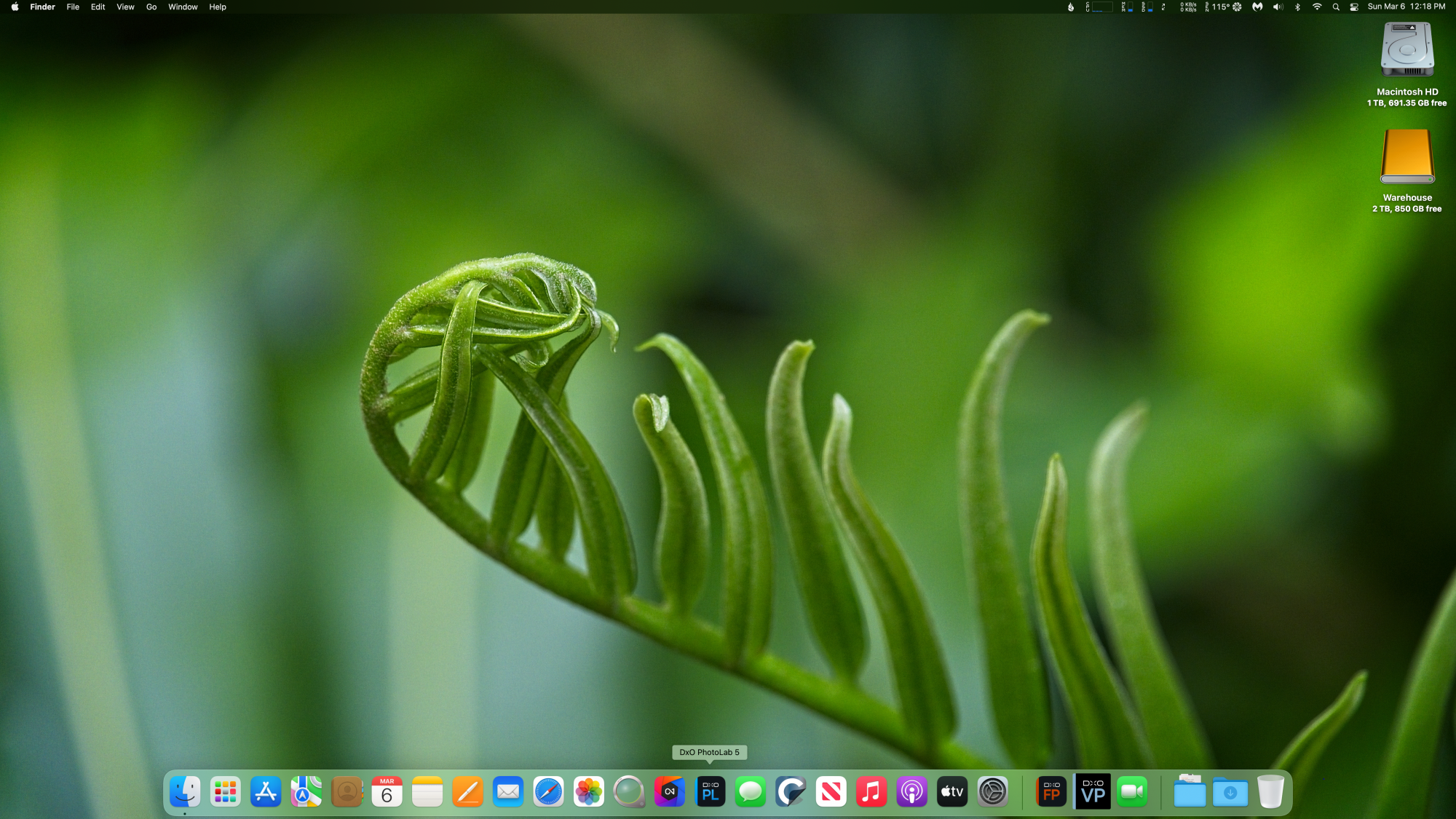1456x819 pixels.
Task: Launch Safari from the Dock
Action: pyautogui.click(x=548, y=792)
